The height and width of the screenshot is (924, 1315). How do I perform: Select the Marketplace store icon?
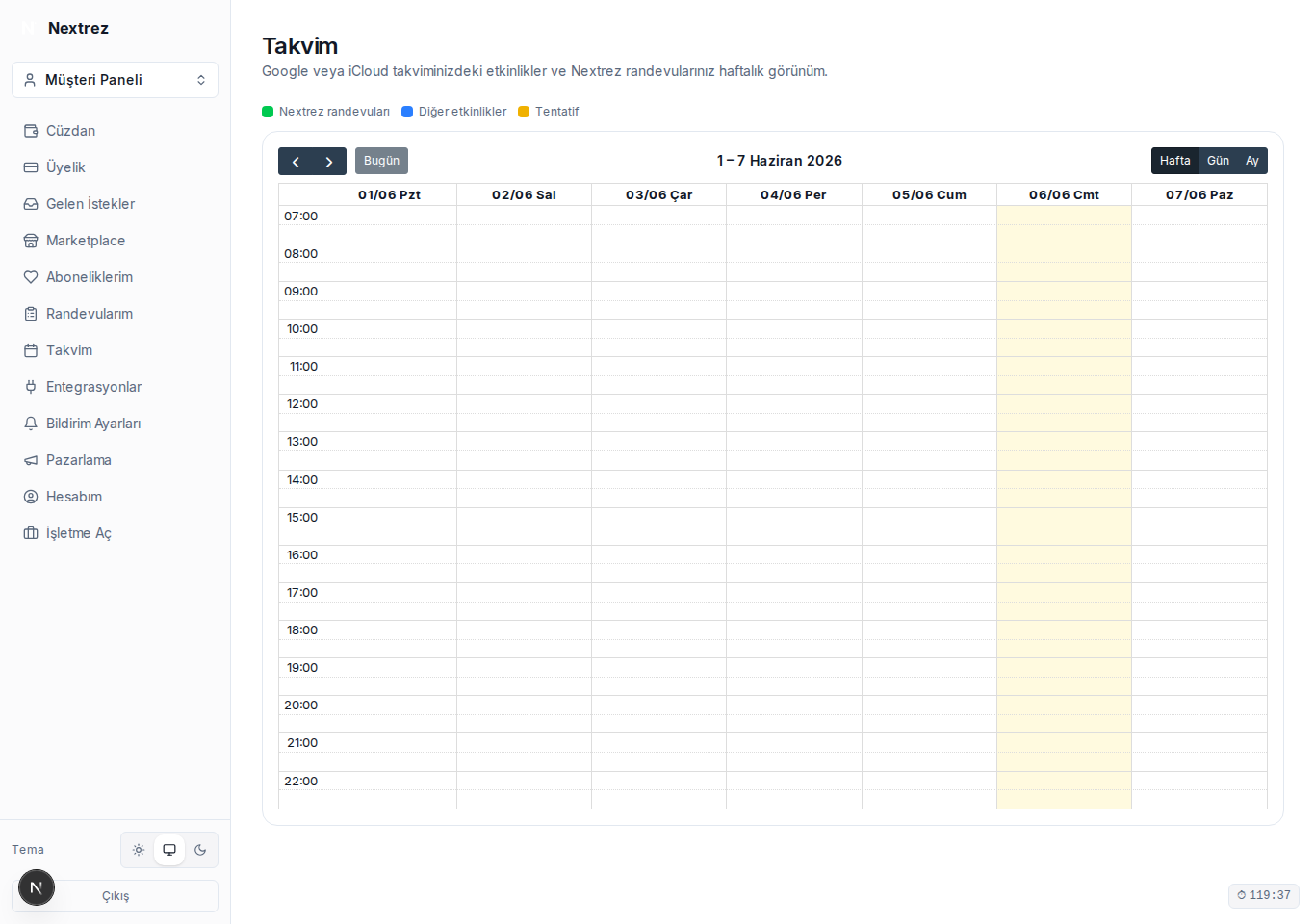31,241
